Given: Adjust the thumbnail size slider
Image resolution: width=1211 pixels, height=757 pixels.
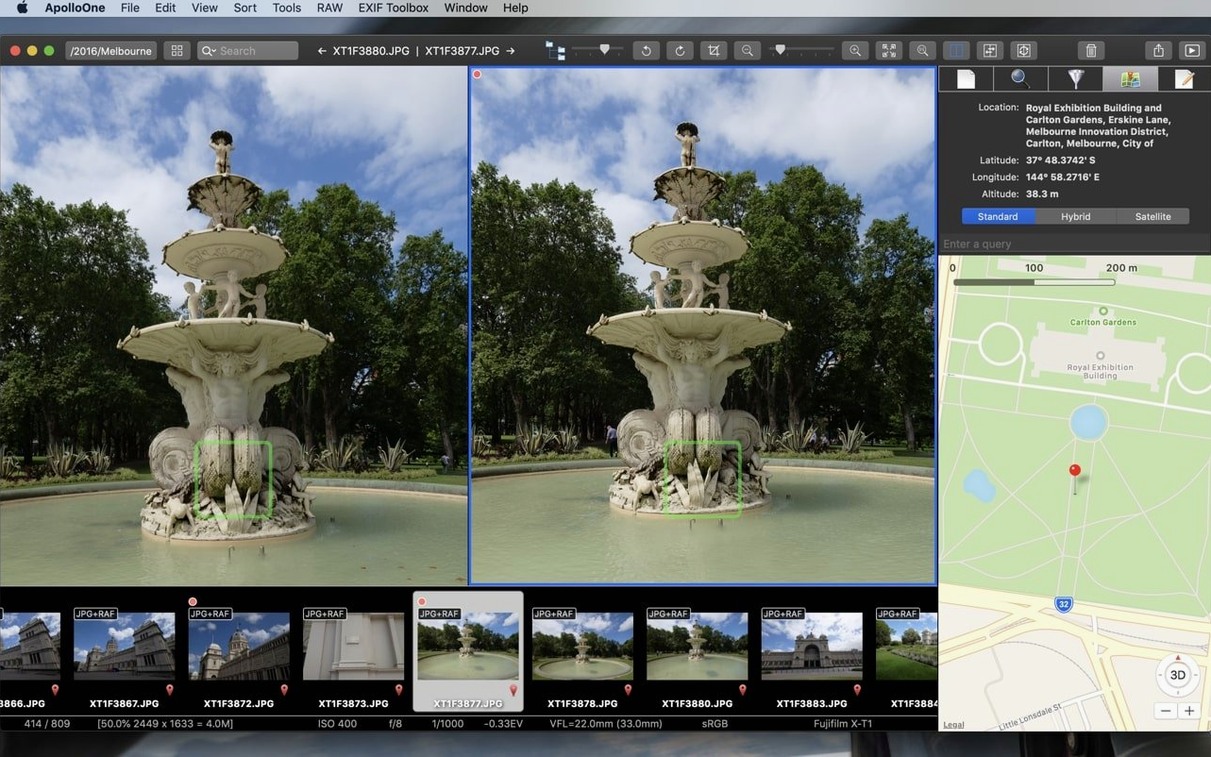Looking at the screenshot, I should (604, 50).
